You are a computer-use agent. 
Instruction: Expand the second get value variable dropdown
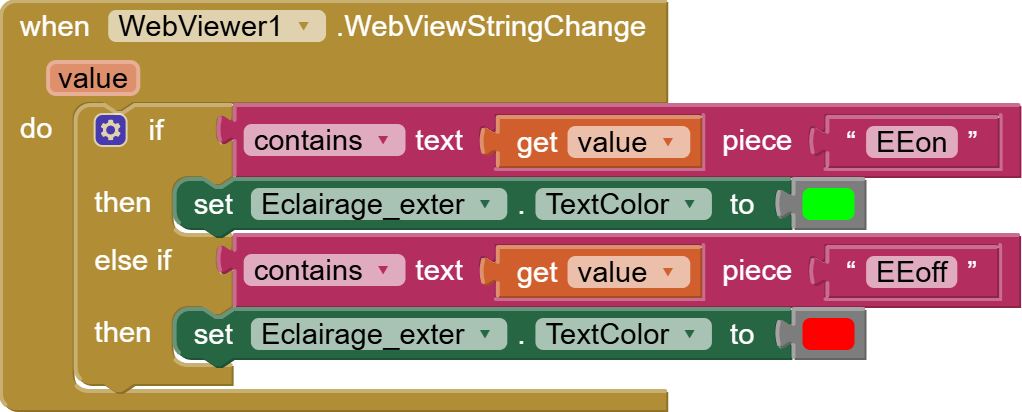pos(668,273)
